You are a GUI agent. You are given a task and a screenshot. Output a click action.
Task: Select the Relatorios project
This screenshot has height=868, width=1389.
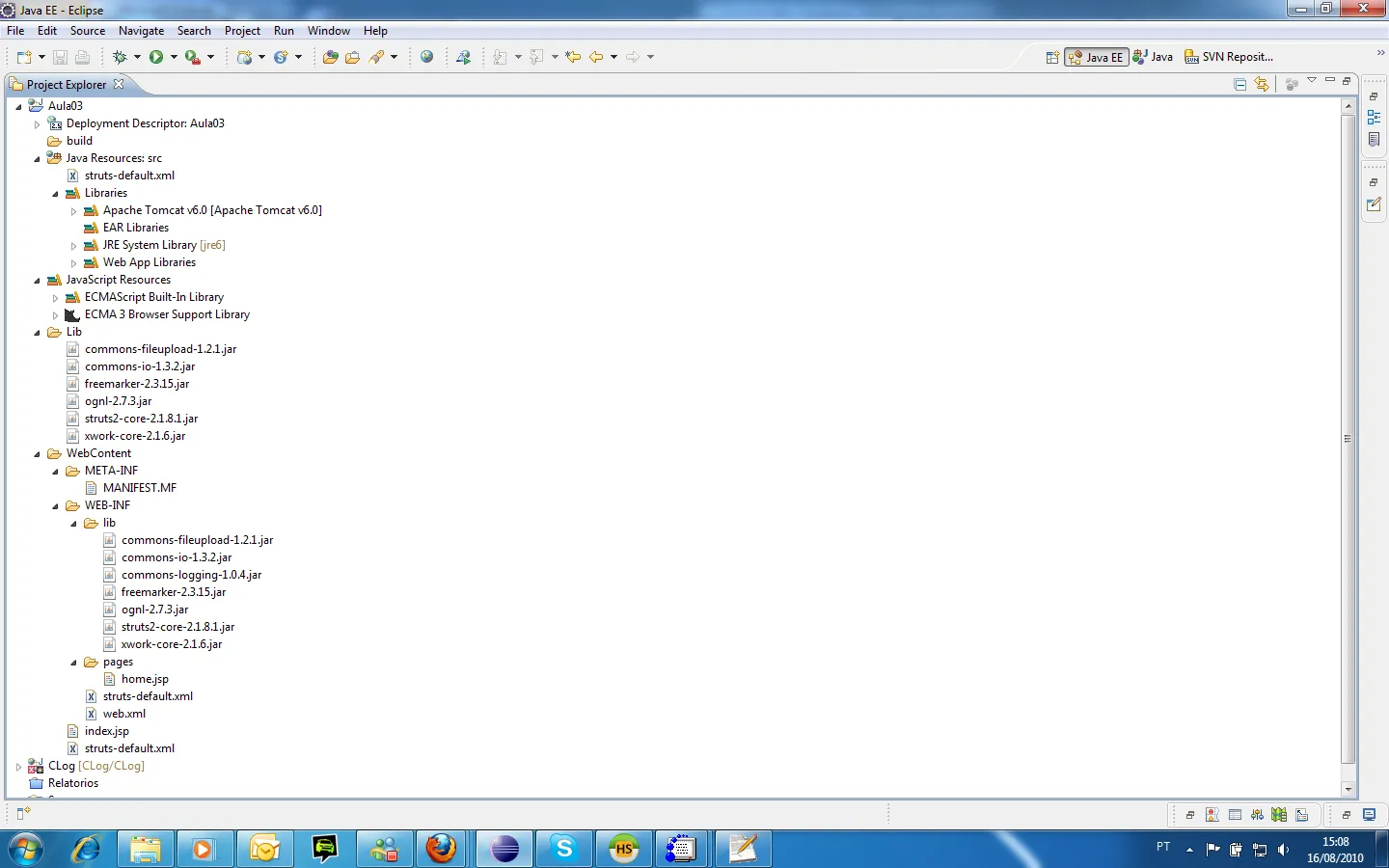[73, 783]
